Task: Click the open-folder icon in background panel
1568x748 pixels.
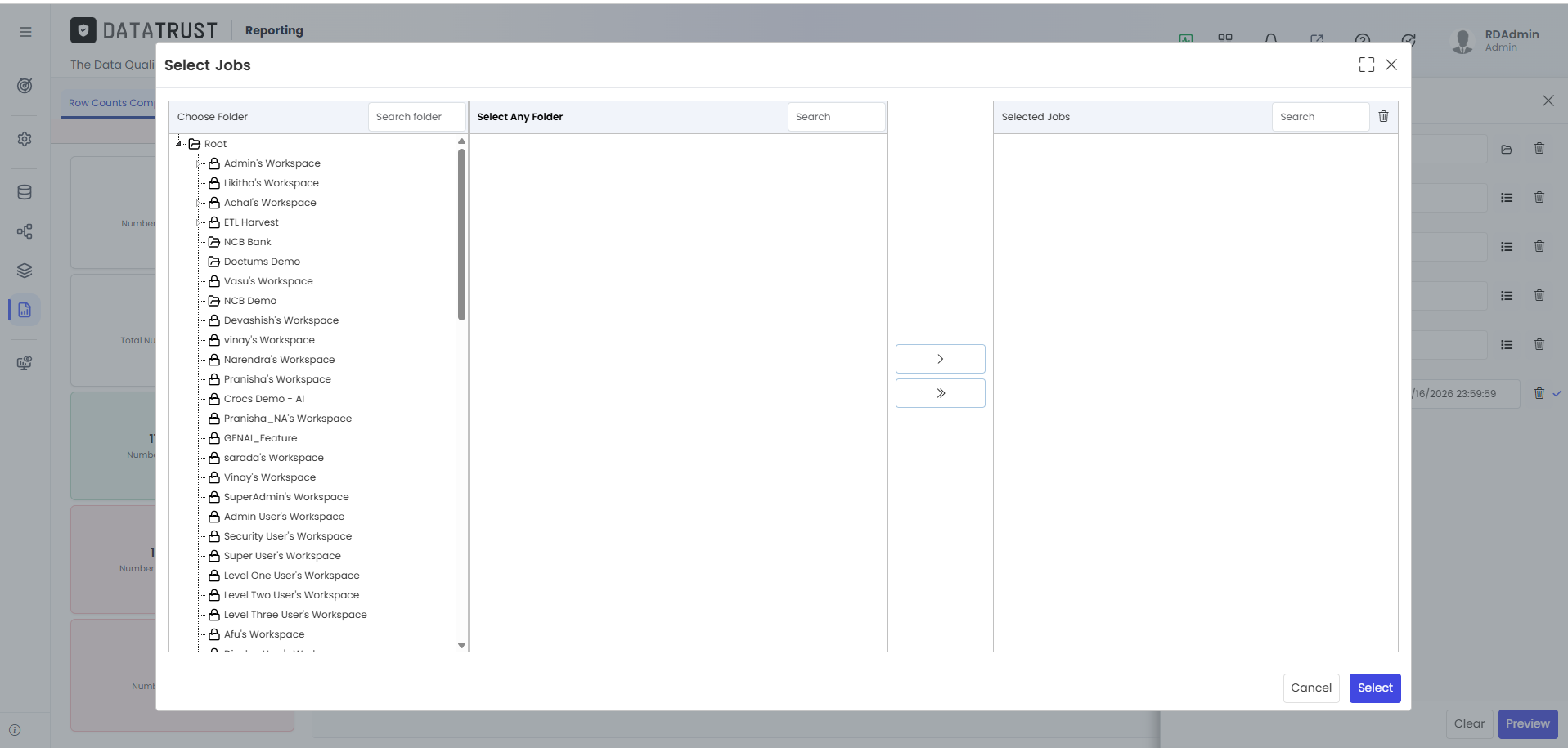Action: coord(1507,149)
